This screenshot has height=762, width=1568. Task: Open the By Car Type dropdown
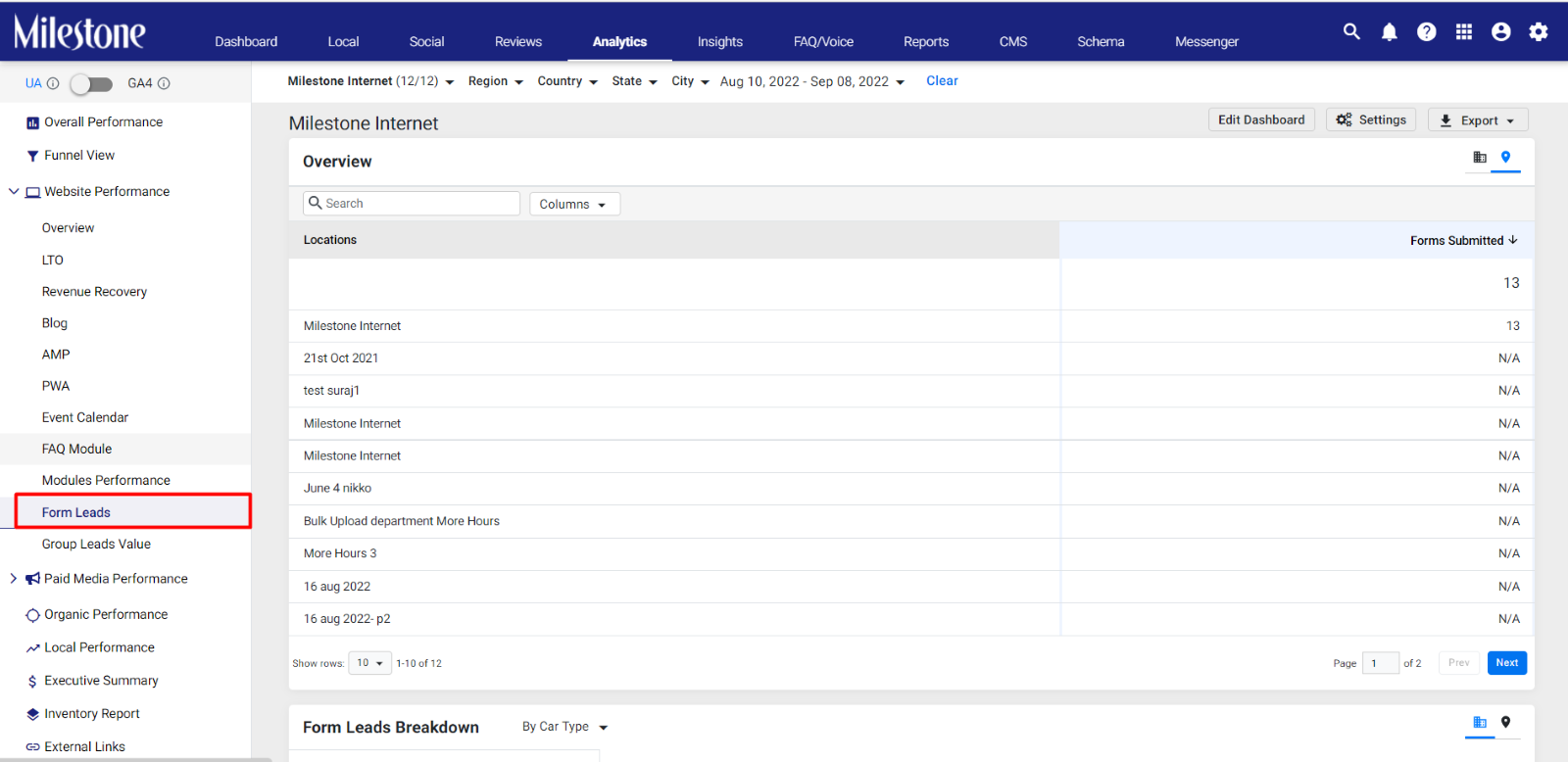click(564, 727)
